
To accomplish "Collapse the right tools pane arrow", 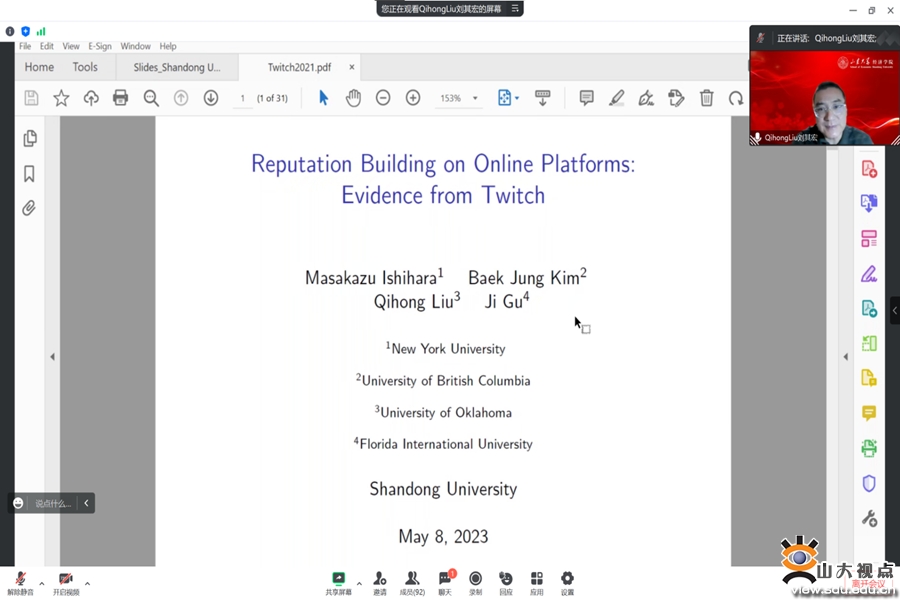I will point(845,357).
